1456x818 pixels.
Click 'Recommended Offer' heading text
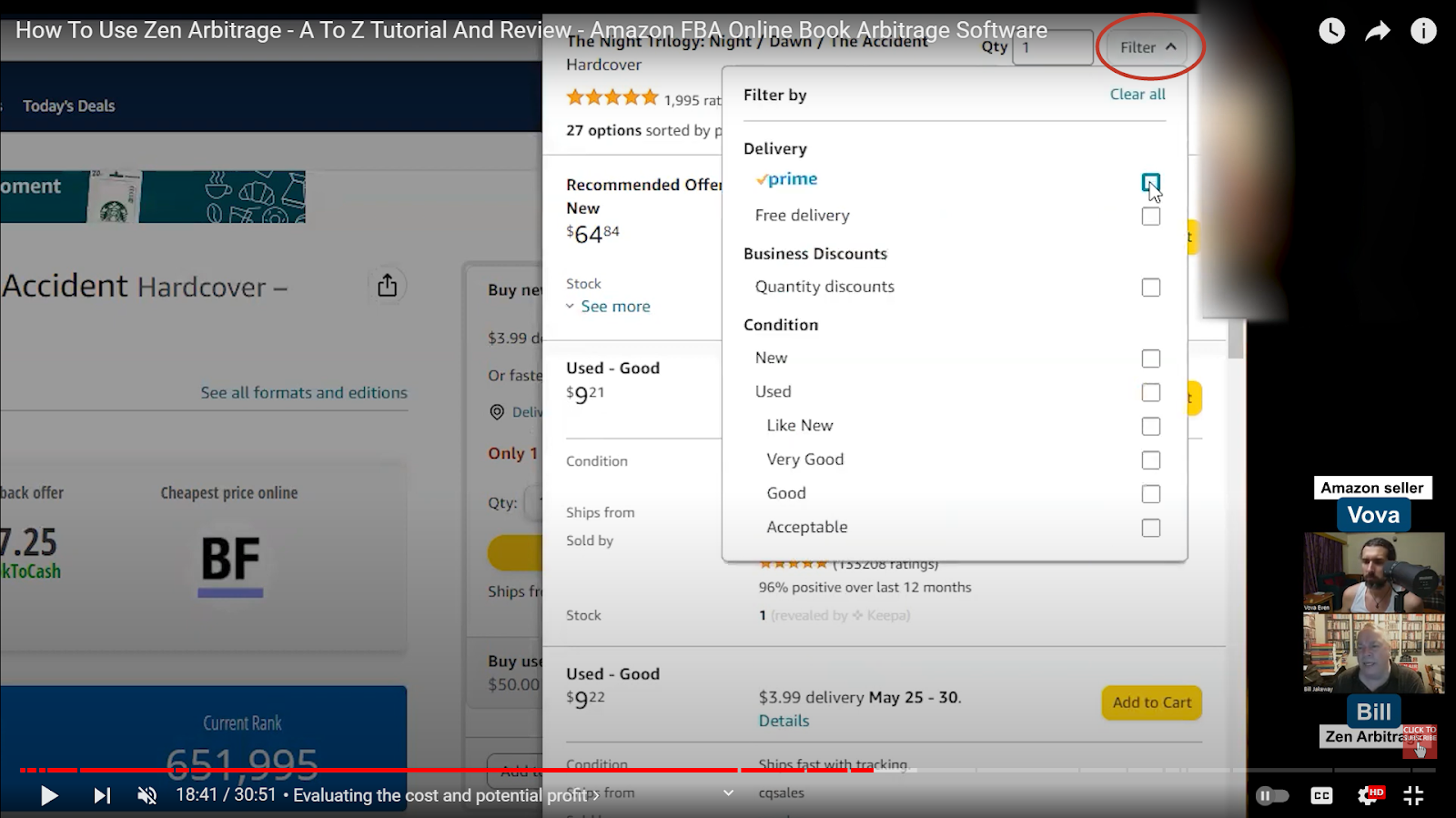pos(643,185)
